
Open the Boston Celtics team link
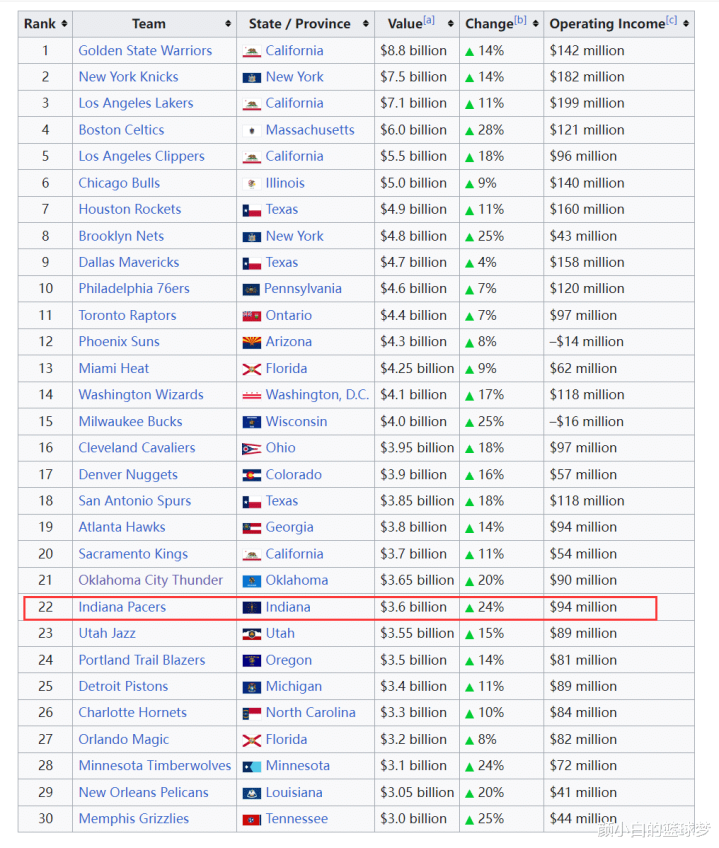point(121,130)
